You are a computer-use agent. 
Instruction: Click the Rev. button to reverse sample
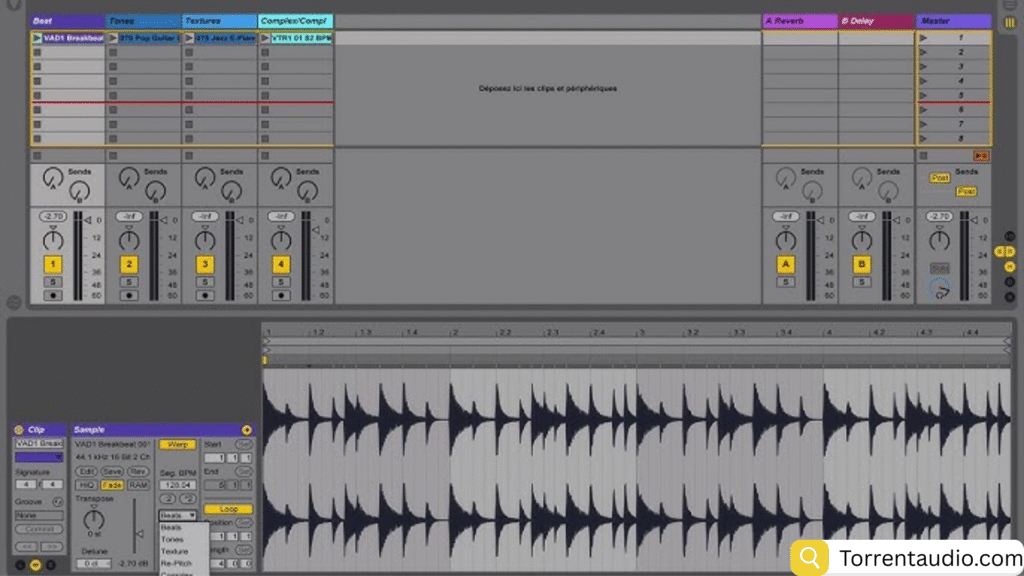point(137,471)
